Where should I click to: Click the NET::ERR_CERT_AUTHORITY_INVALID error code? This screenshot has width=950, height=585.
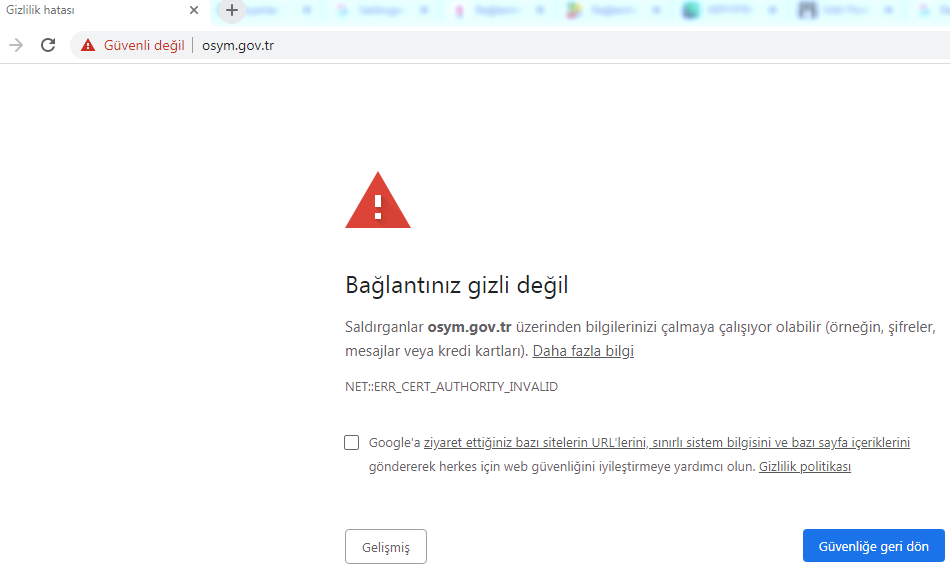451,386
